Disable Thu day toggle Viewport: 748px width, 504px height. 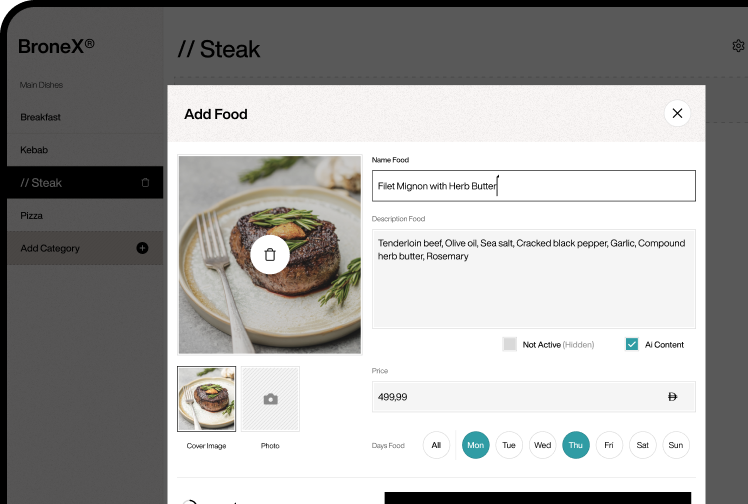[x=576, y=445]
